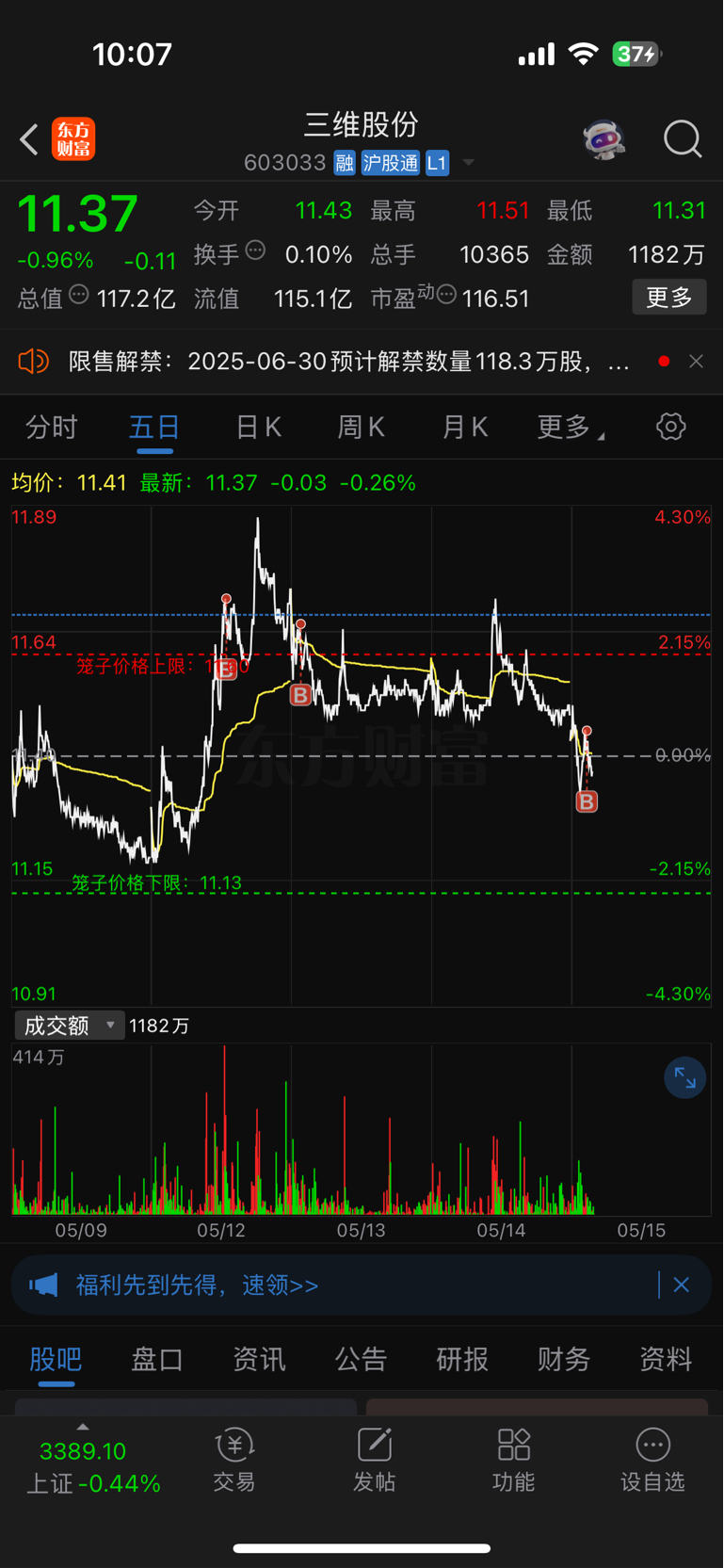Image resolution: width=724 pixels, height=1568 pixels.
Task: Select the 五日 chart tab
Action: pyautogui.click(x=154, y=428)
